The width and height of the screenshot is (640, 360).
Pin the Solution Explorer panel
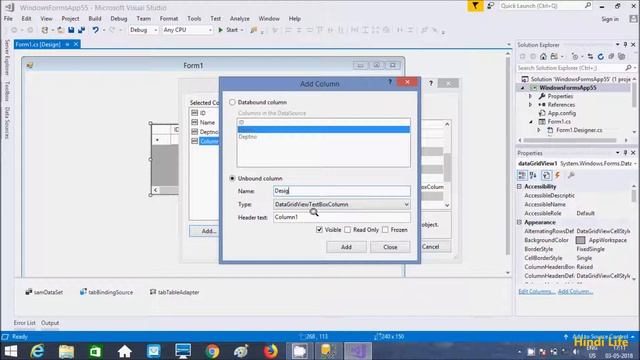tap(625, 44)
